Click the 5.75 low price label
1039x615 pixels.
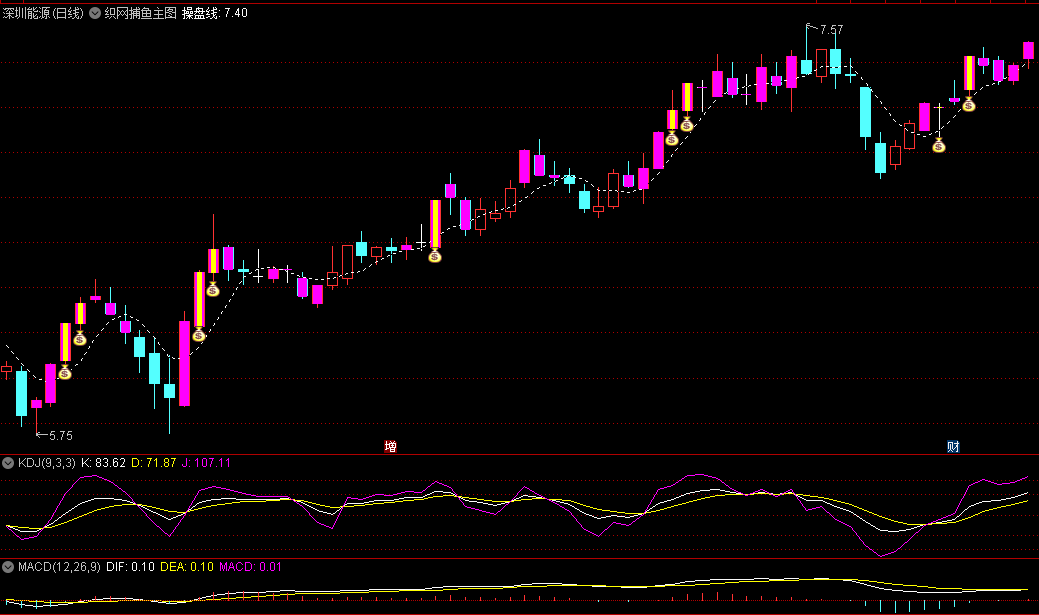[61, 435]
